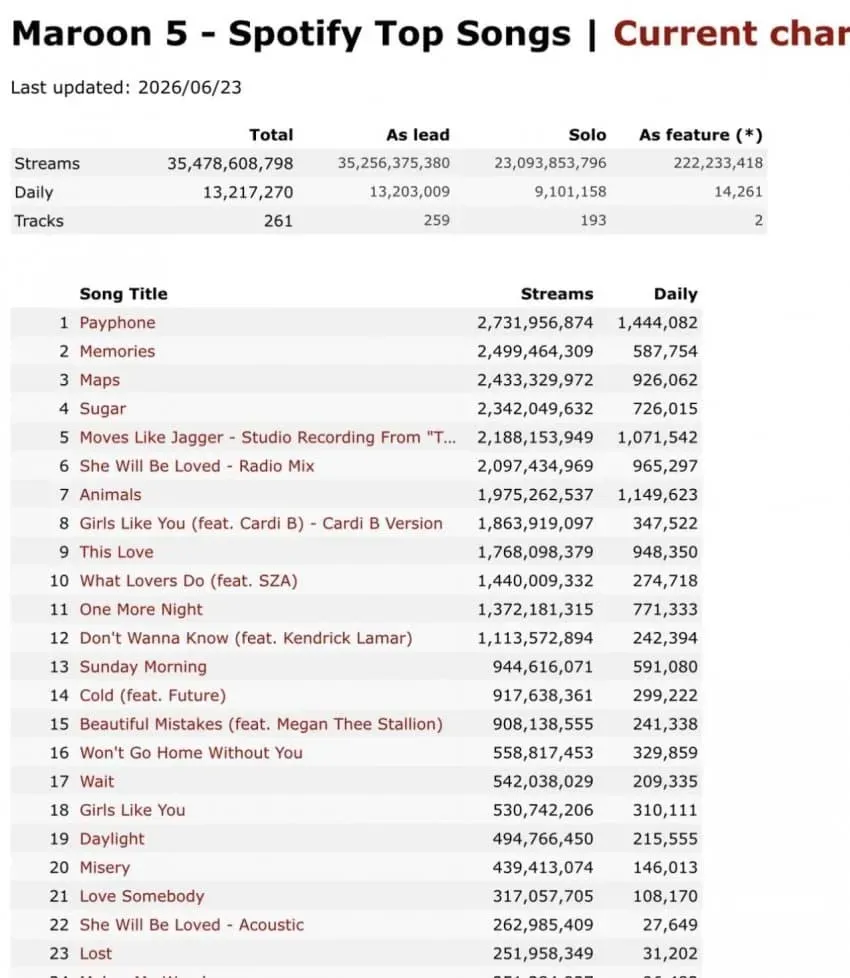The image size is (850, 978).
Task: Open What Lovers Do feat. SZA
Action: (188, 581)
